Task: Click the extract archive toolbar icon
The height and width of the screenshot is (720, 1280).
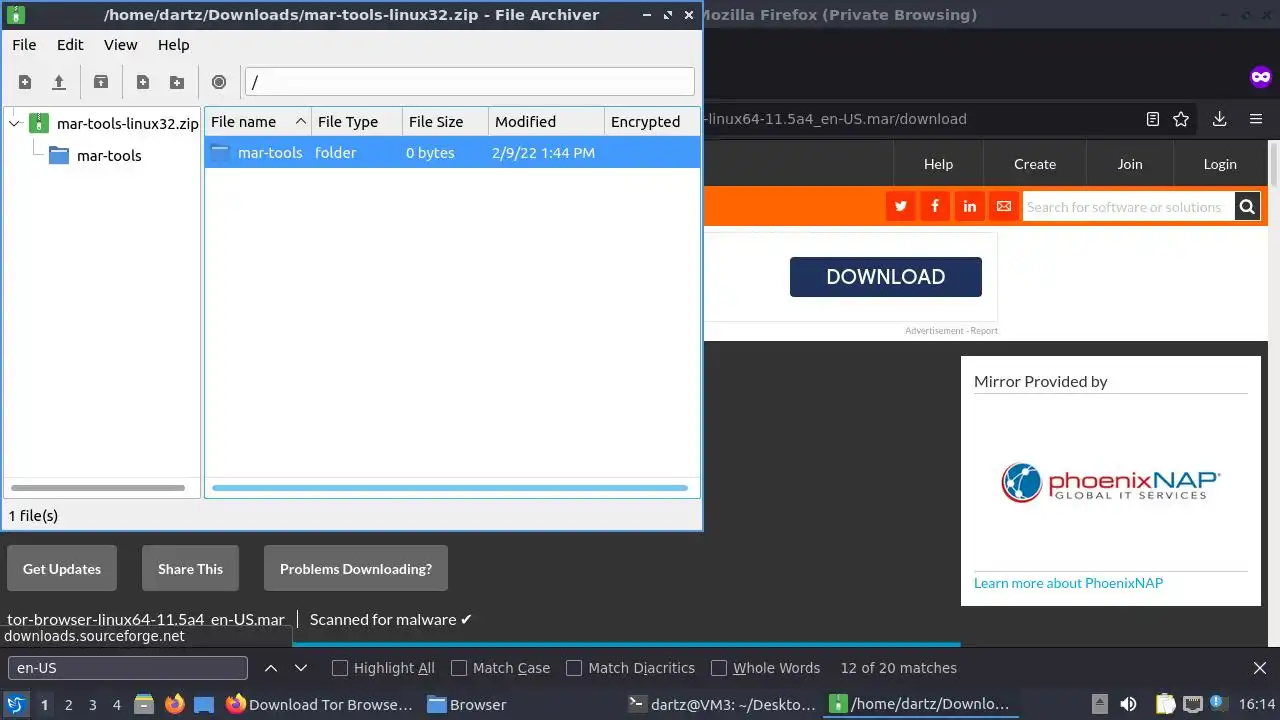Action: click(x=101, y=82)
